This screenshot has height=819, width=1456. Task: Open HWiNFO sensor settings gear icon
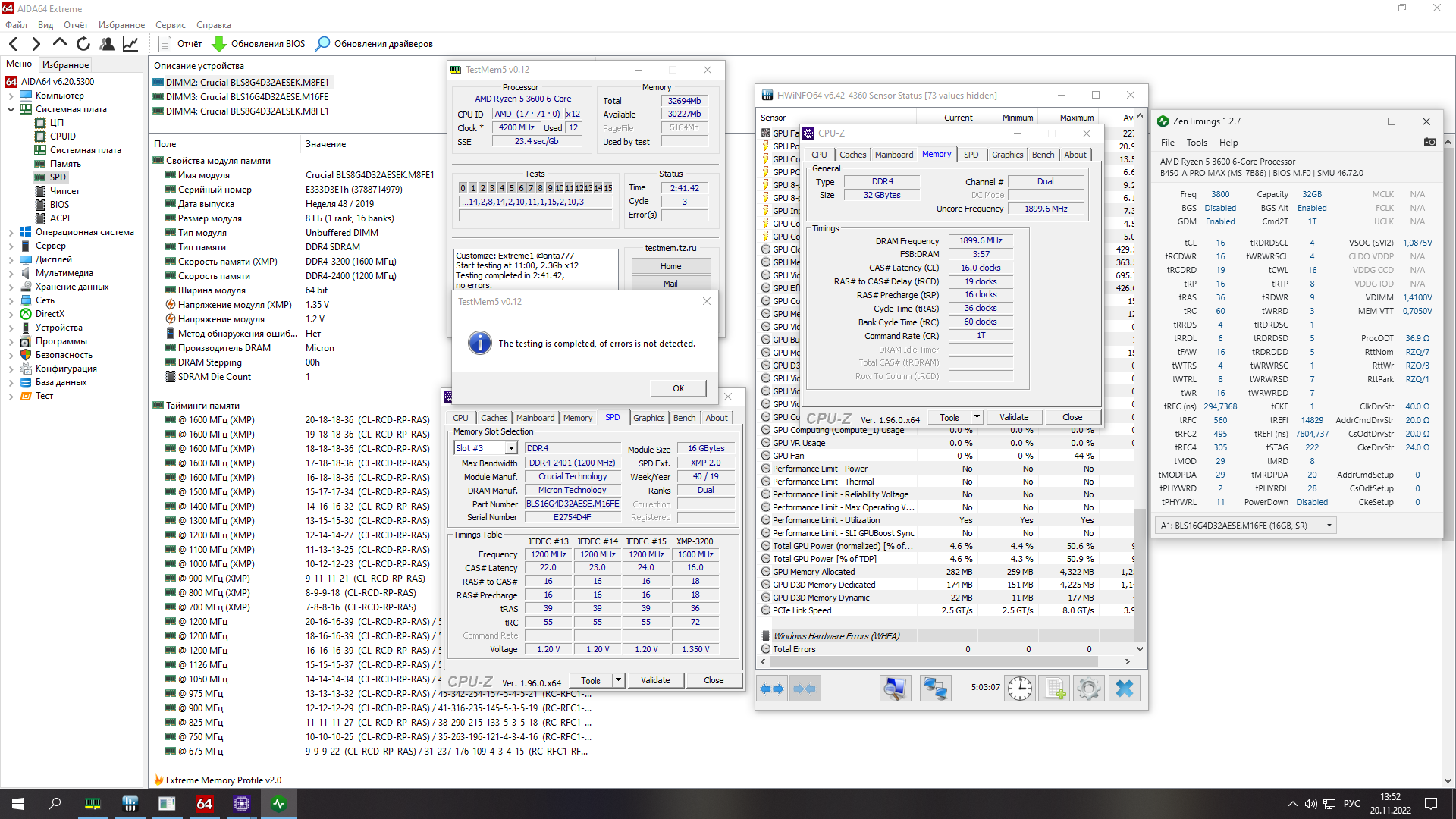[x=1088, y=689]
